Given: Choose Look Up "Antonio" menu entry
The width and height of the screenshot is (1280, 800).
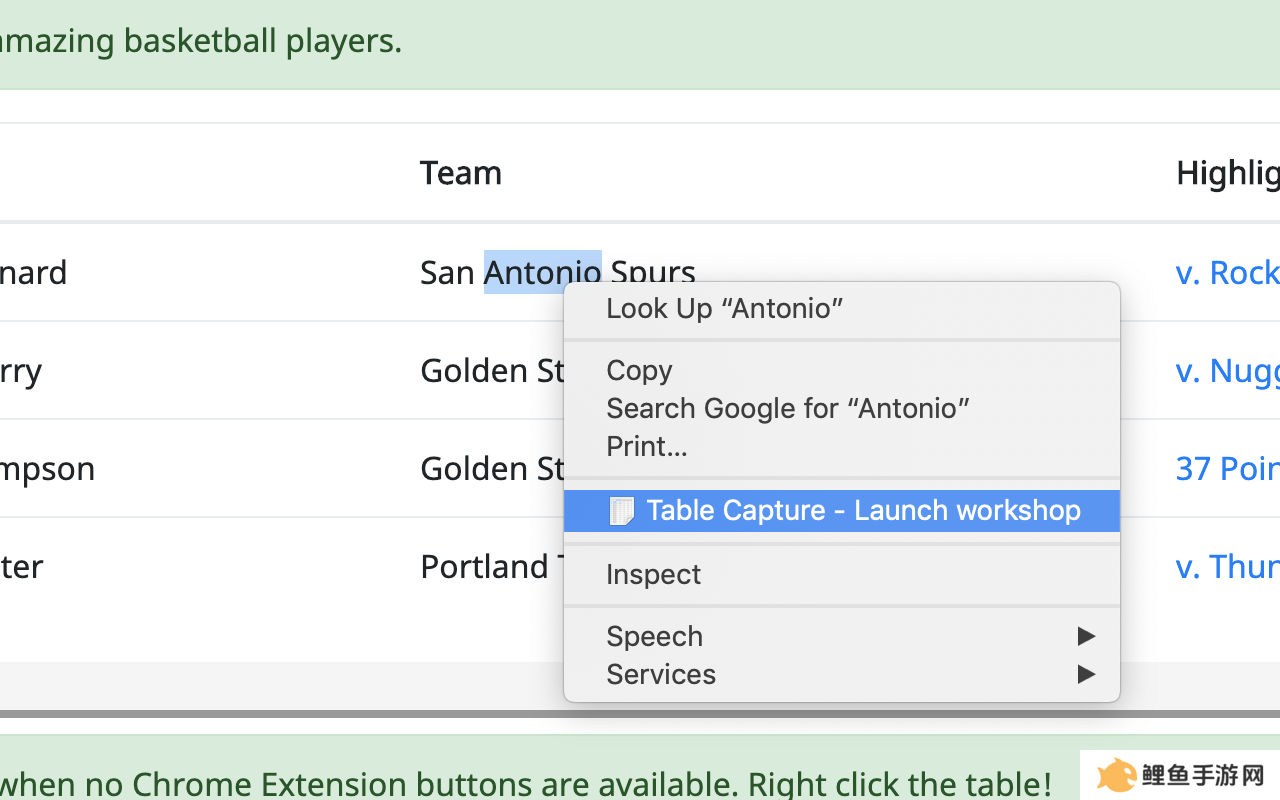Looking at the screenshot, I should (842, 308).
